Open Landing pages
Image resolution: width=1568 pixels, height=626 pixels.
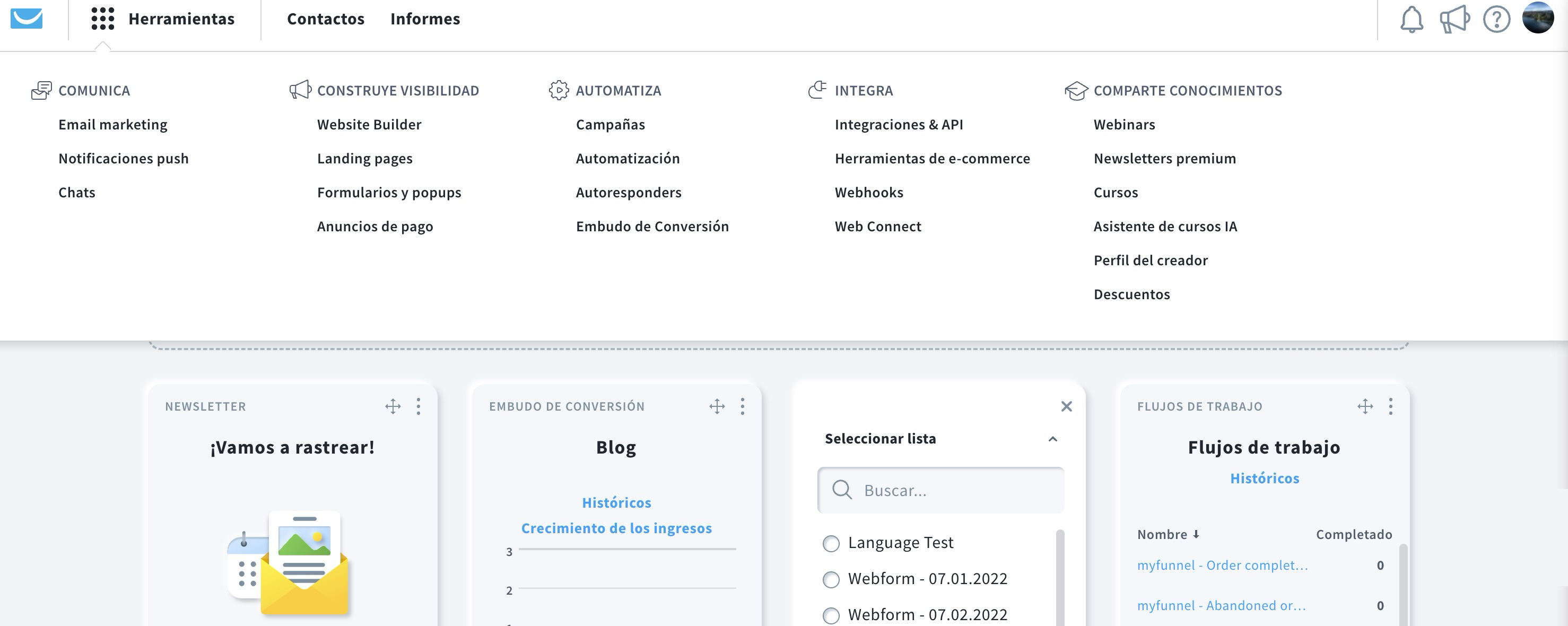tap(364, 158)
